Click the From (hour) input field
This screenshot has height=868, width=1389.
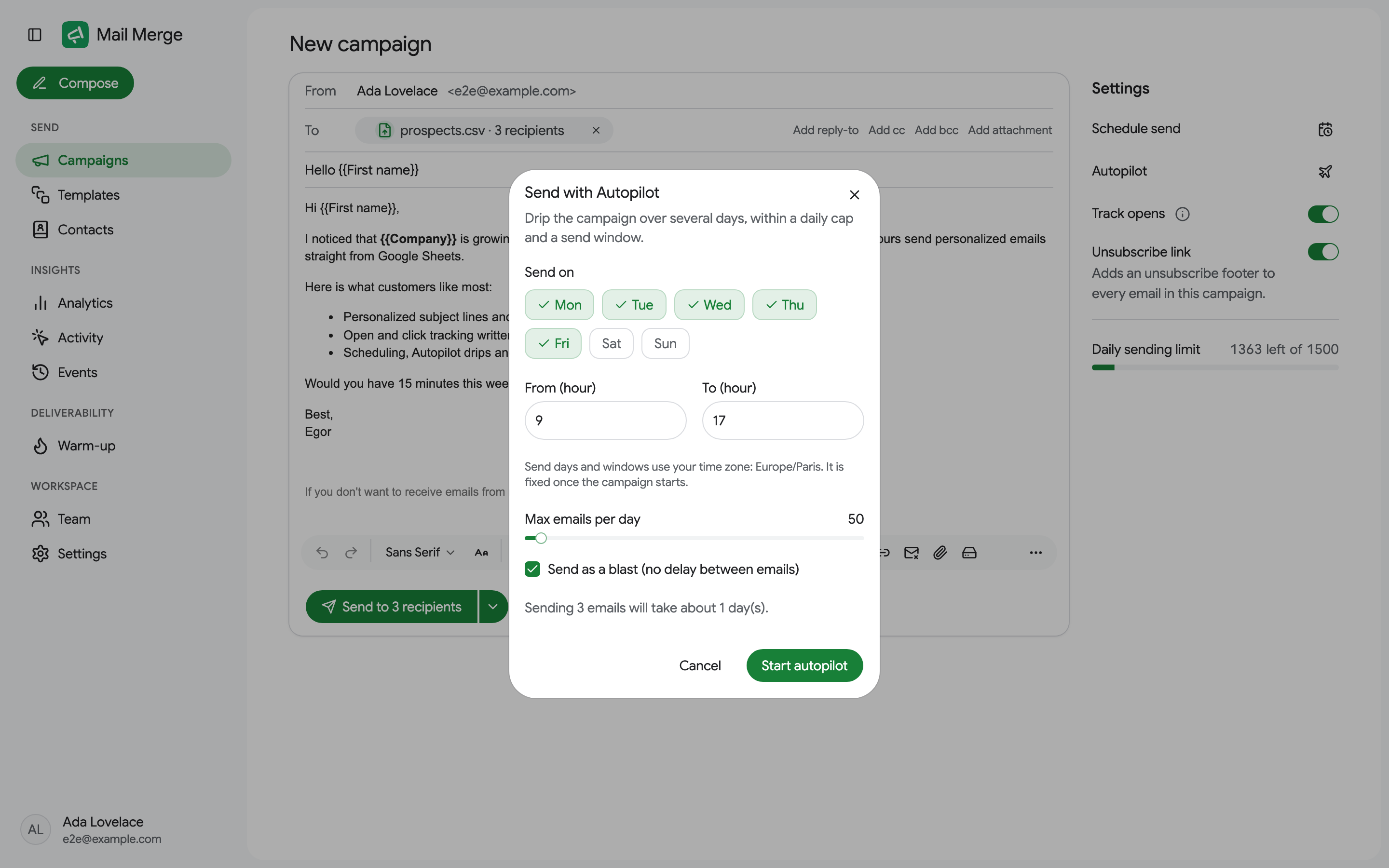click(605, 420)
